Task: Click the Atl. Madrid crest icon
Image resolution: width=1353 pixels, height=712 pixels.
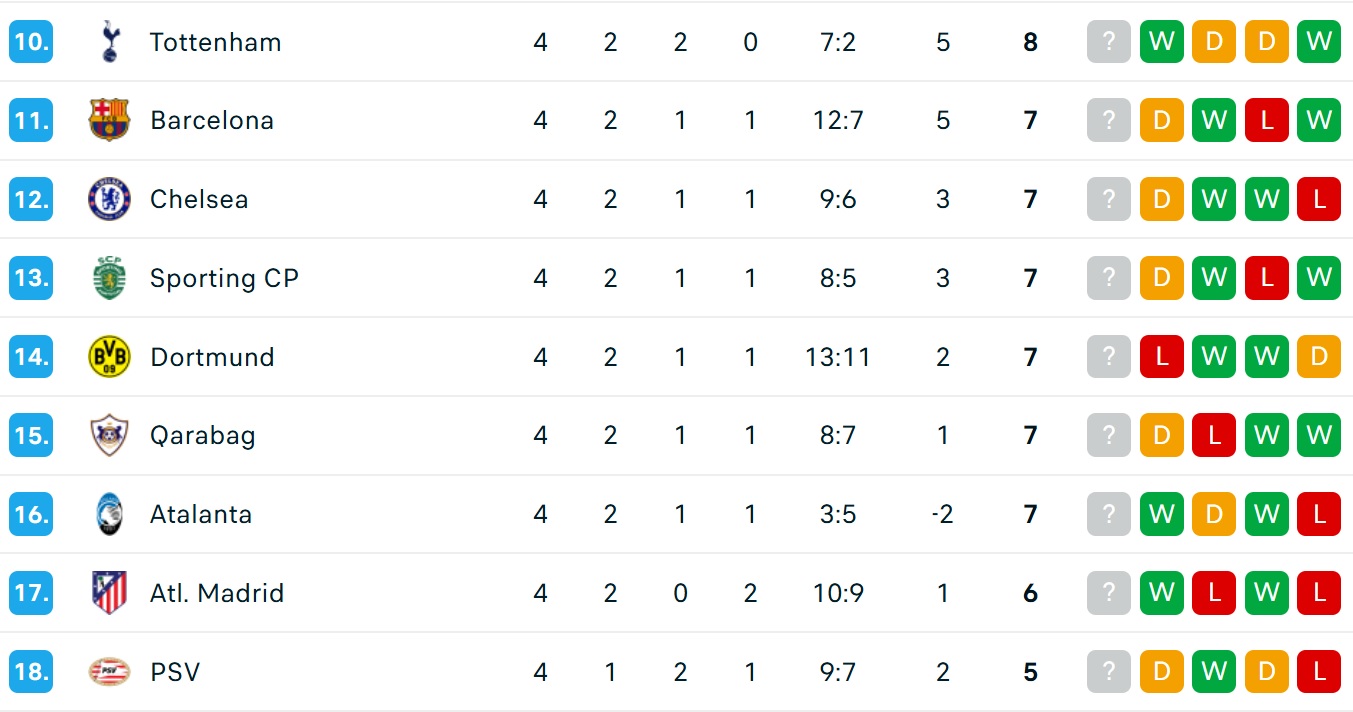Action: click(x=109, y=593)
